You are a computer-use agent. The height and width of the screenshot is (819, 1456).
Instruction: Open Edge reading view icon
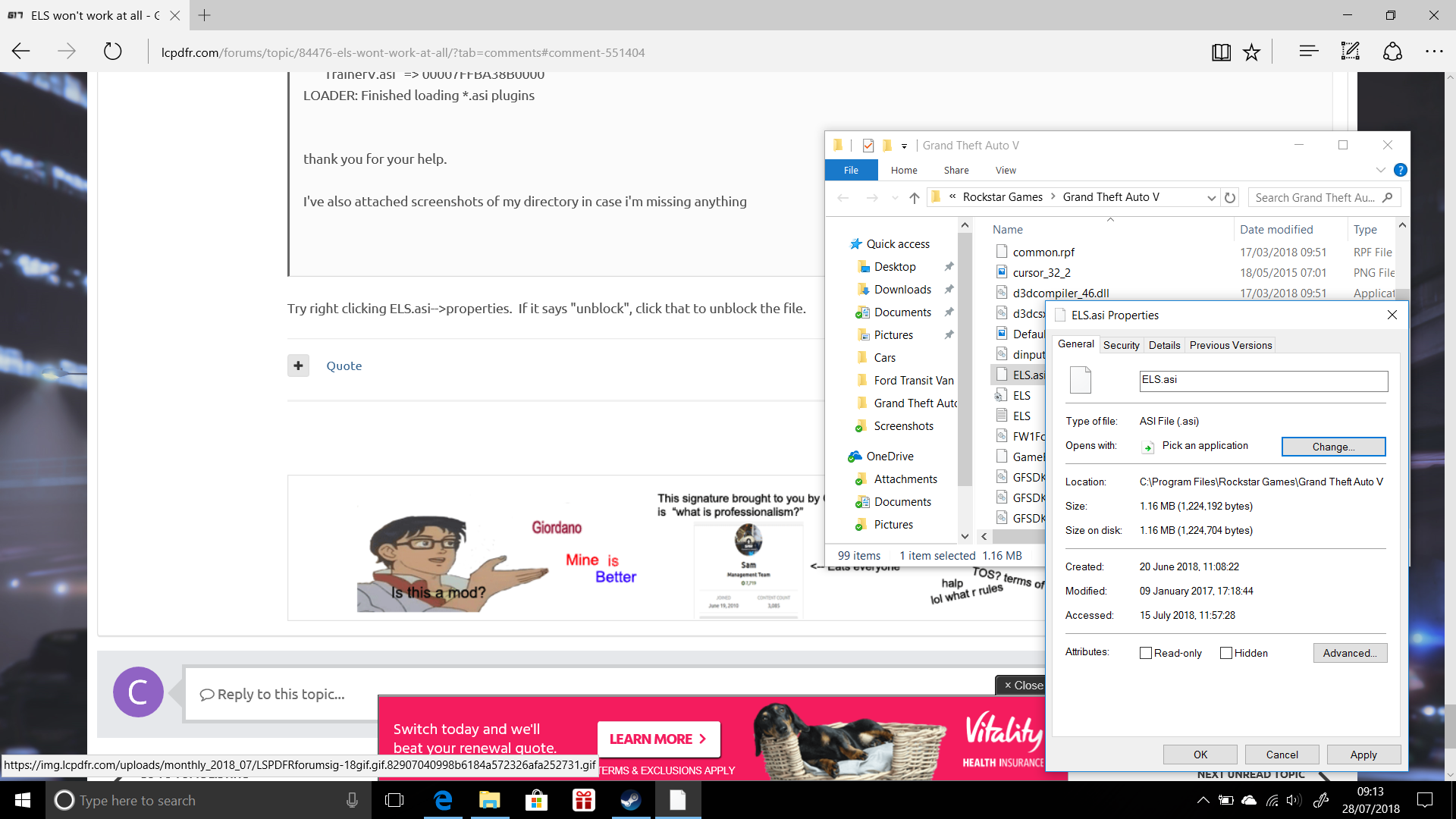click(1221, 52)
